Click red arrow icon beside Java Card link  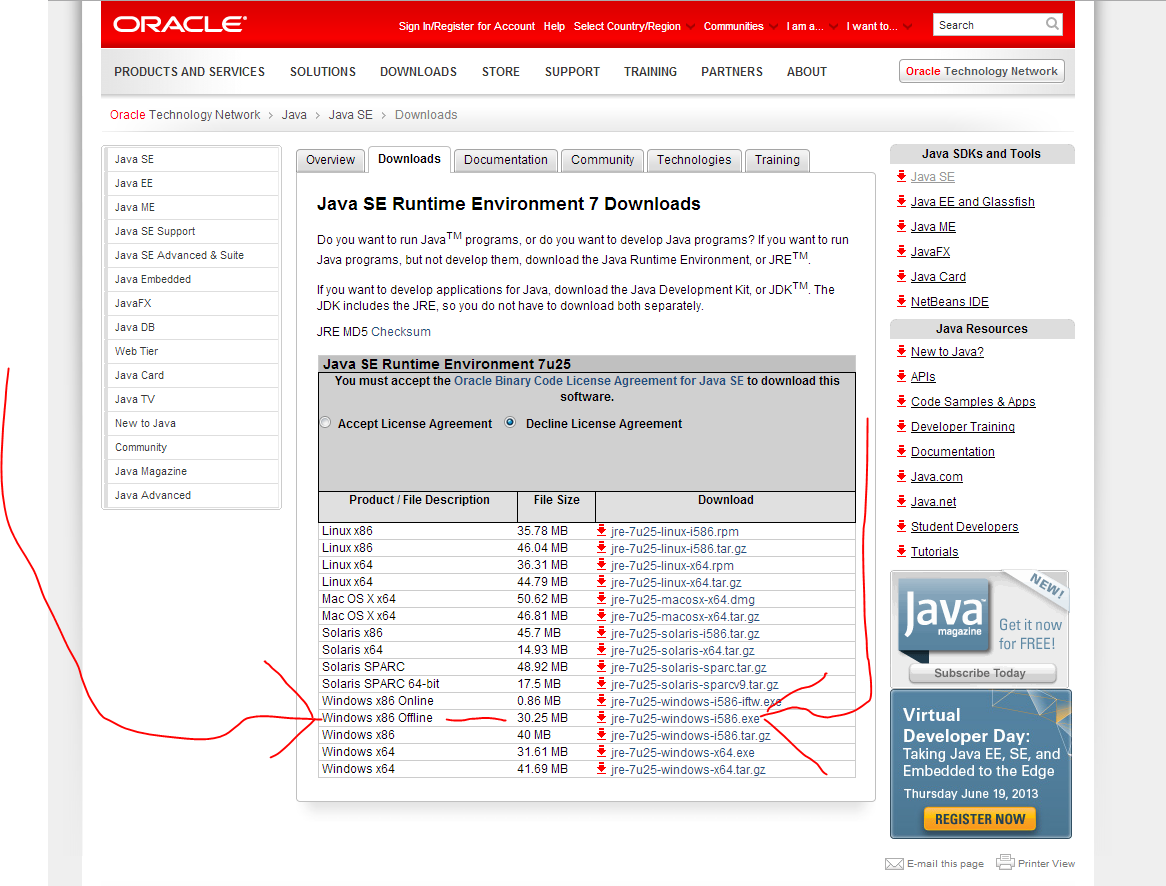point(901,276)
